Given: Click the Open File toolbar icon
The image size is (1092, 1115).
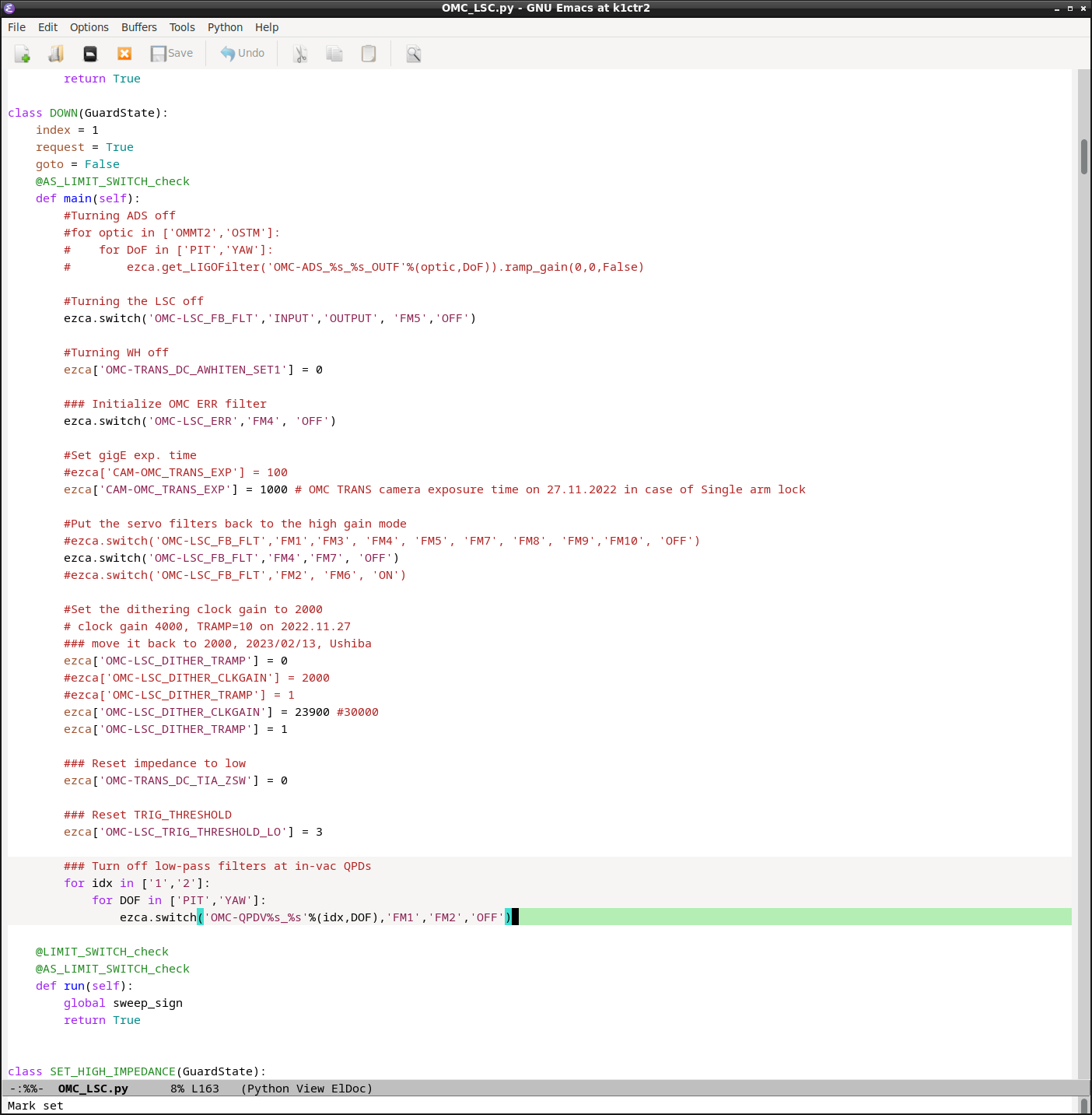Looking at the screenshot, I should [56, 54].
